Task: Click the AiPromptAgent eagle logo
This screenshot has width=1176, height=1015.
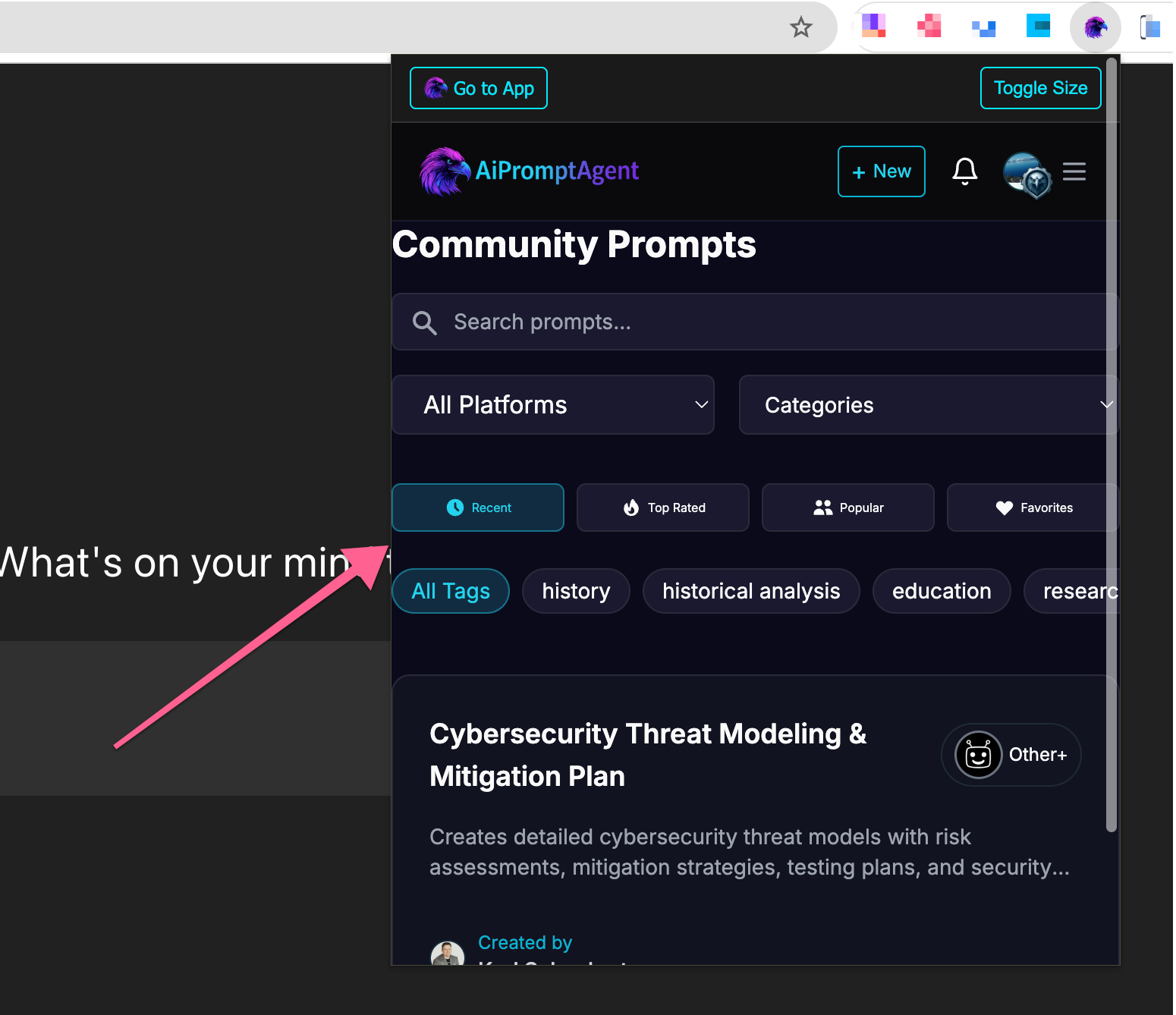Action: click(445, 171)
